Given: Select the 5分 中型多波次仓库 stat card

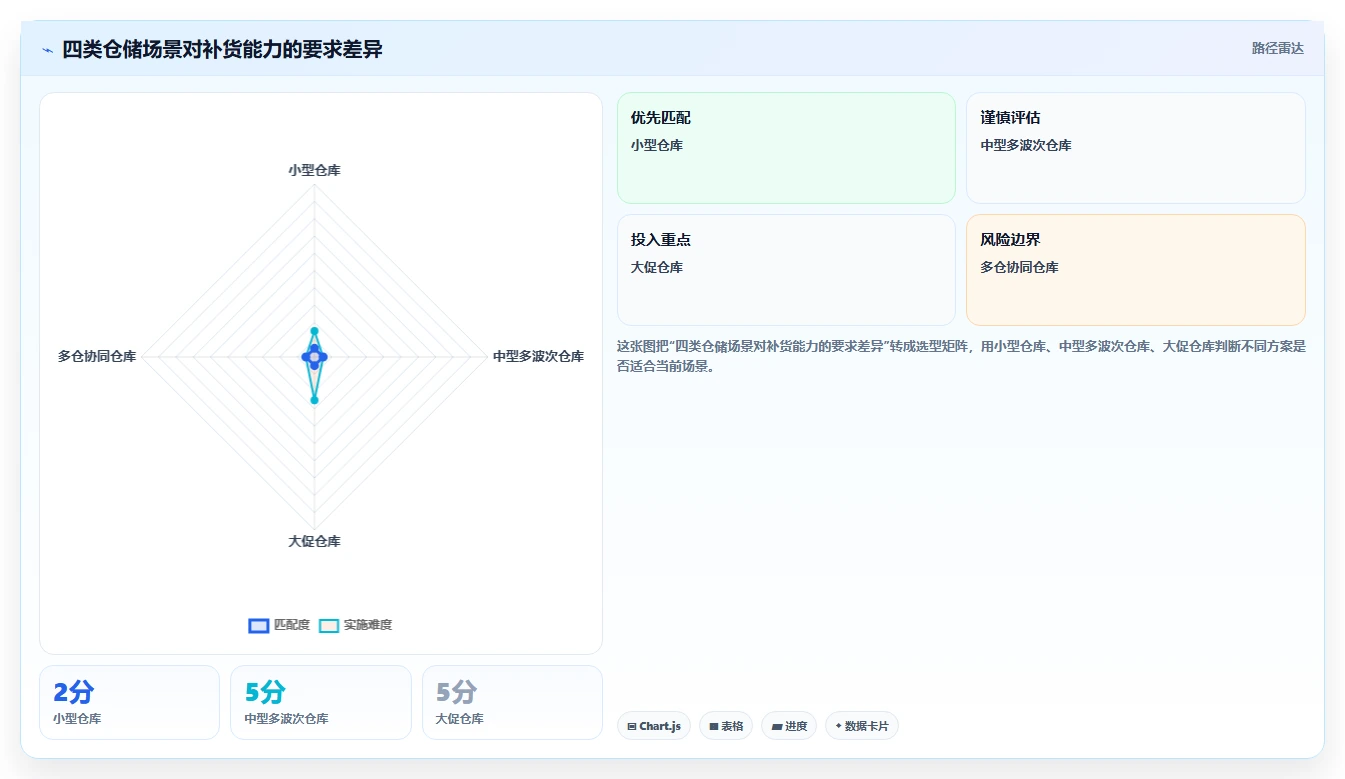Looking at the screenshot, I should pyautogui.click(x=321, y=702).
